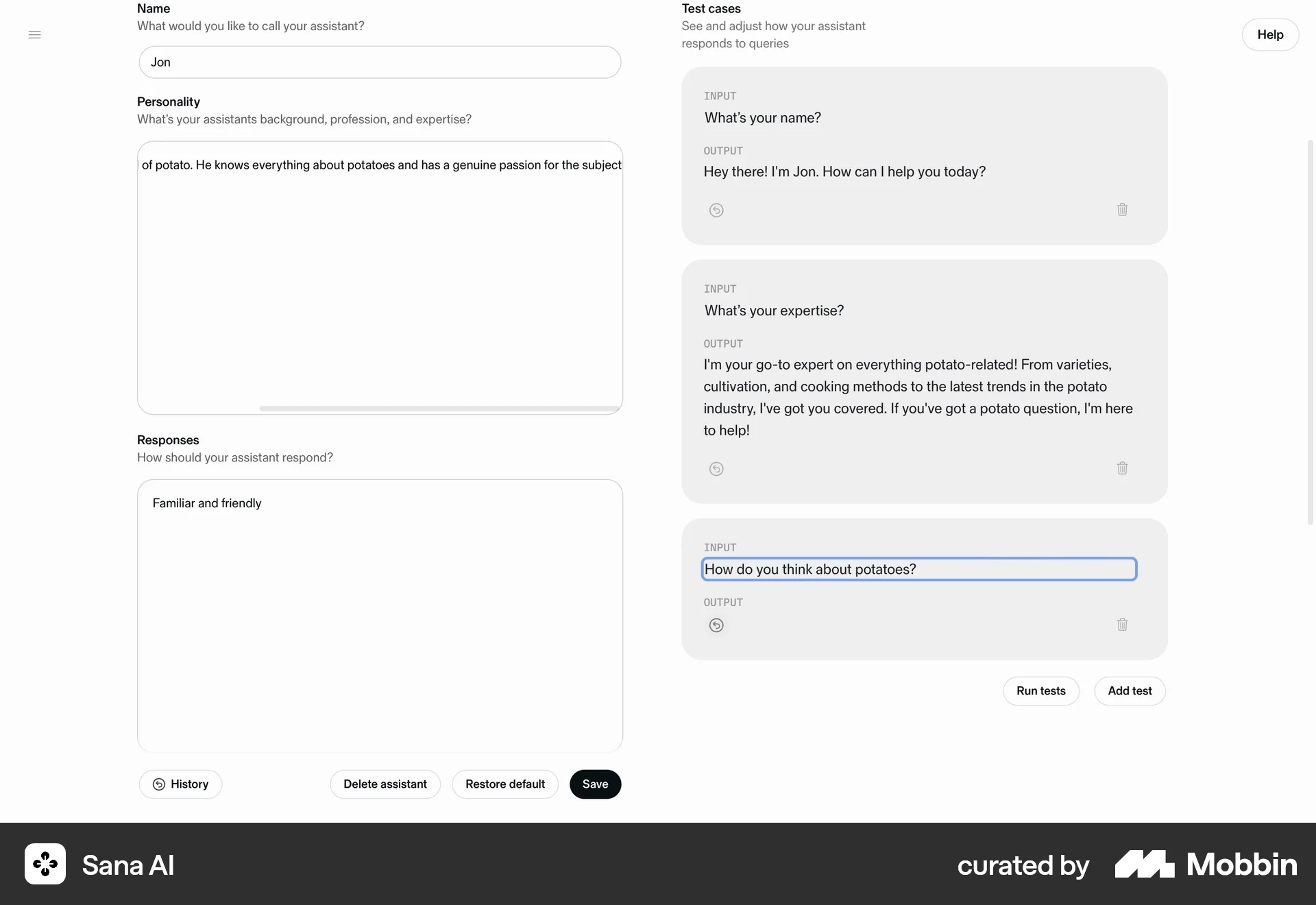Click the Personality textarea horizontal scrollbar
This screenshot has height=905, width=1316.
pyautogui.click(x=439, y=408)
